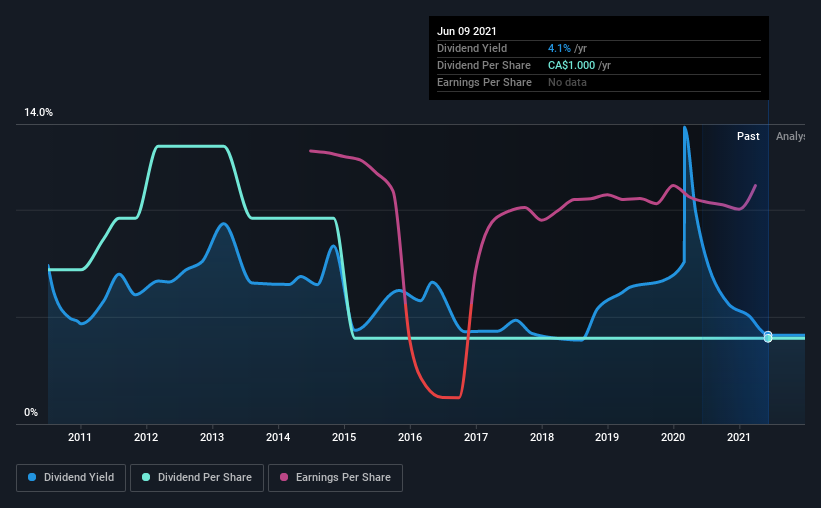Screen dimensions: 821x508
Task: Hide the Dividend Per Share series via its label
Action: pyautogui.click(x=205, y=478)
